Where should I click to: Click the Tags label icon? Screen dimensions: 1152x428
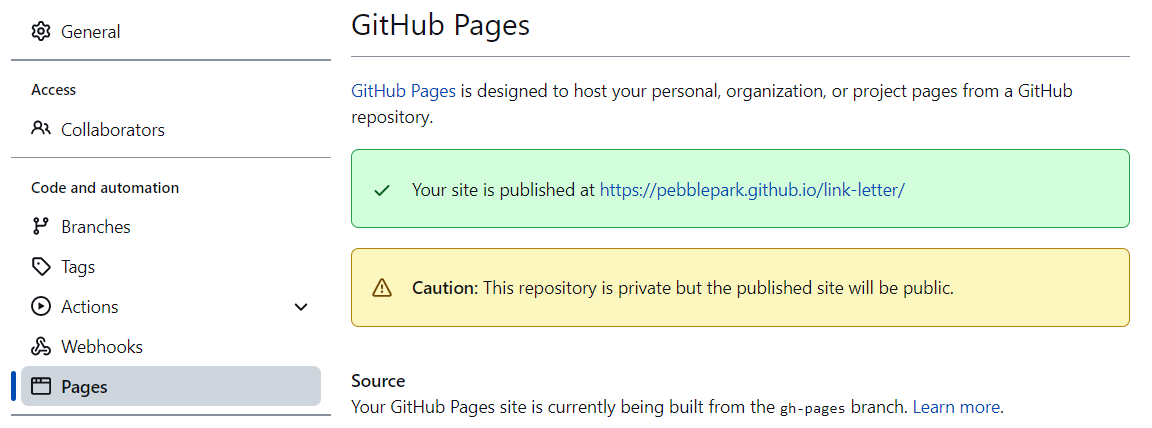[x=41, y=266]
